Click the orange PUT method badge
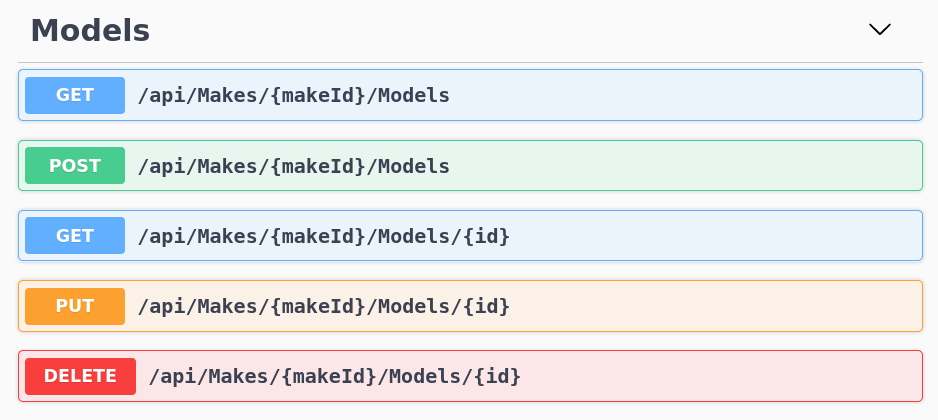The width and height of the screenshot is (938, 420). pyautogui.click(x=75, y=306)
